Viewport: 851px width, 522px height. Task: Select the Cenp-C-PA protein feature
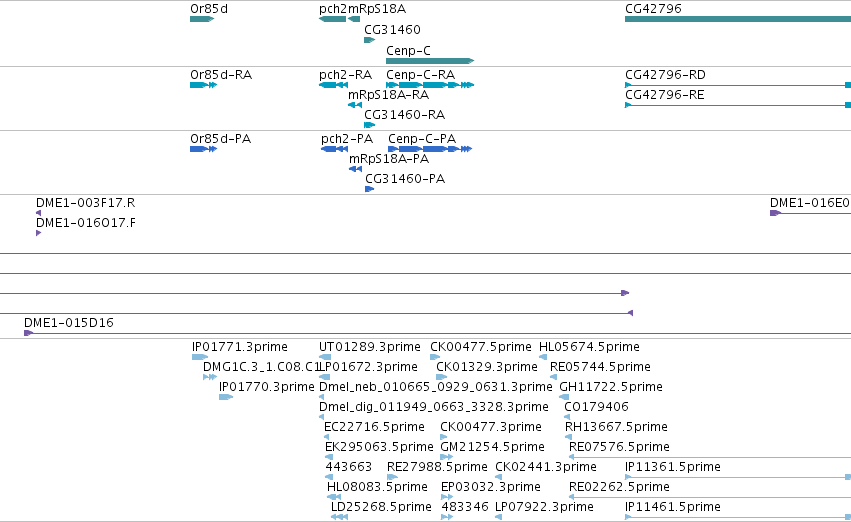coord(430,149)
